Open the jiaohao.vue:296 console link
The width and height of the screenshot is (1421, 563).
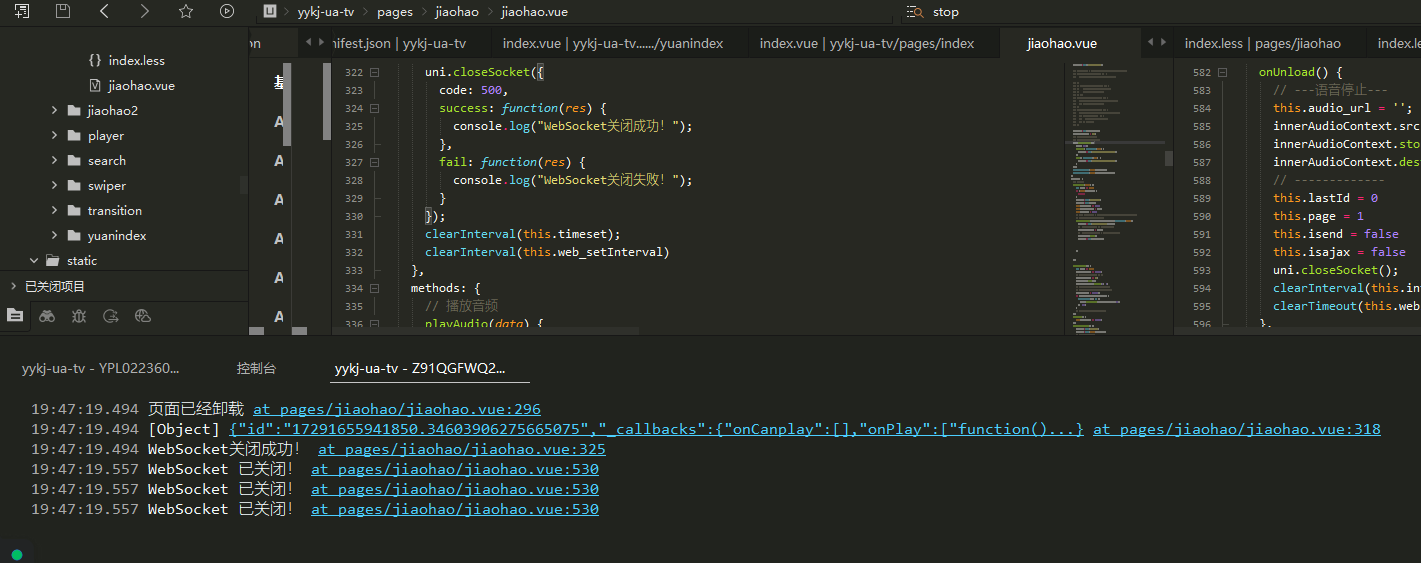coord(396,409)
